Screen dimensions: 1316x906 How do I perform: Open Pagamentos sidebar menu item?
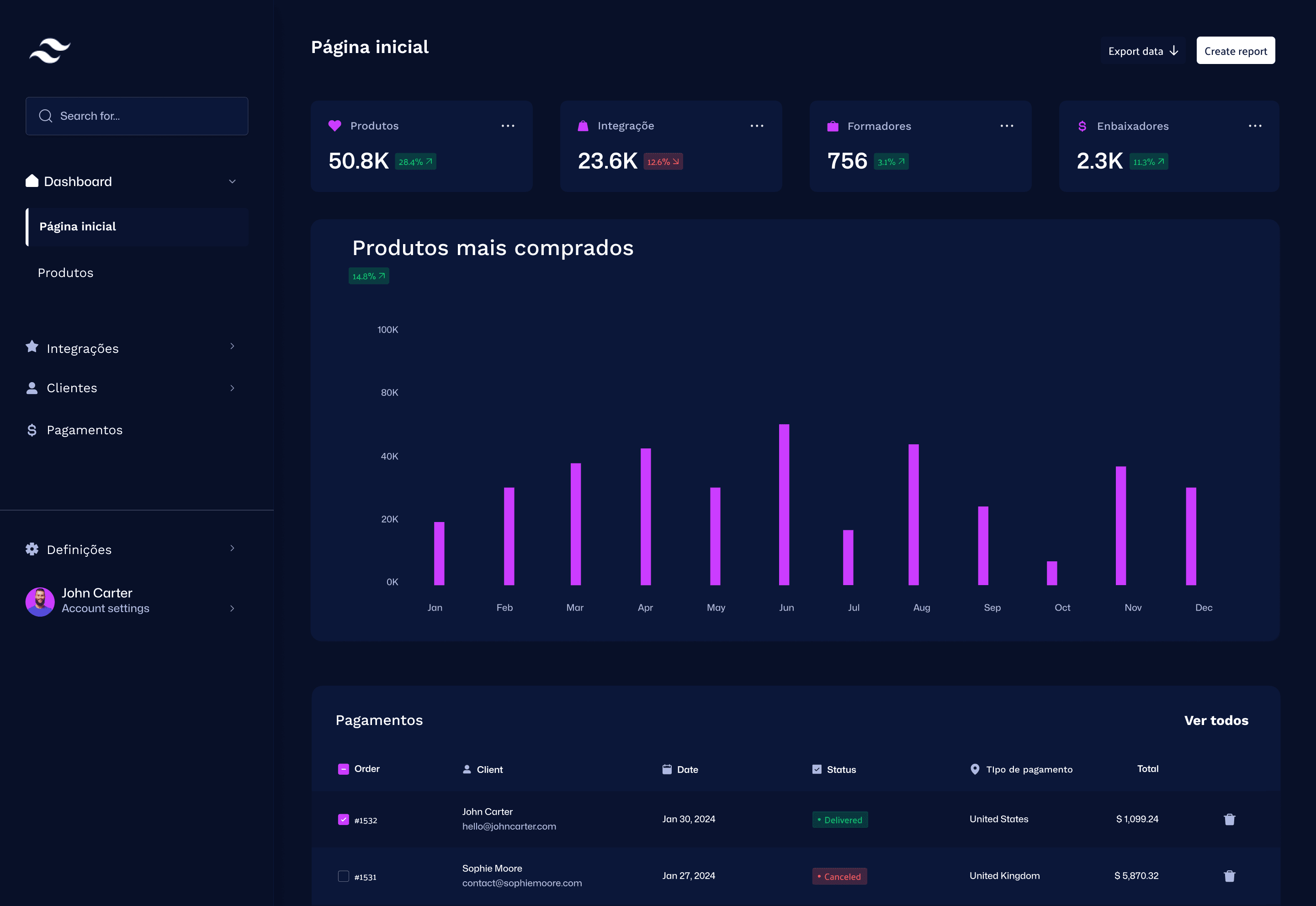[x=84, y=430]
